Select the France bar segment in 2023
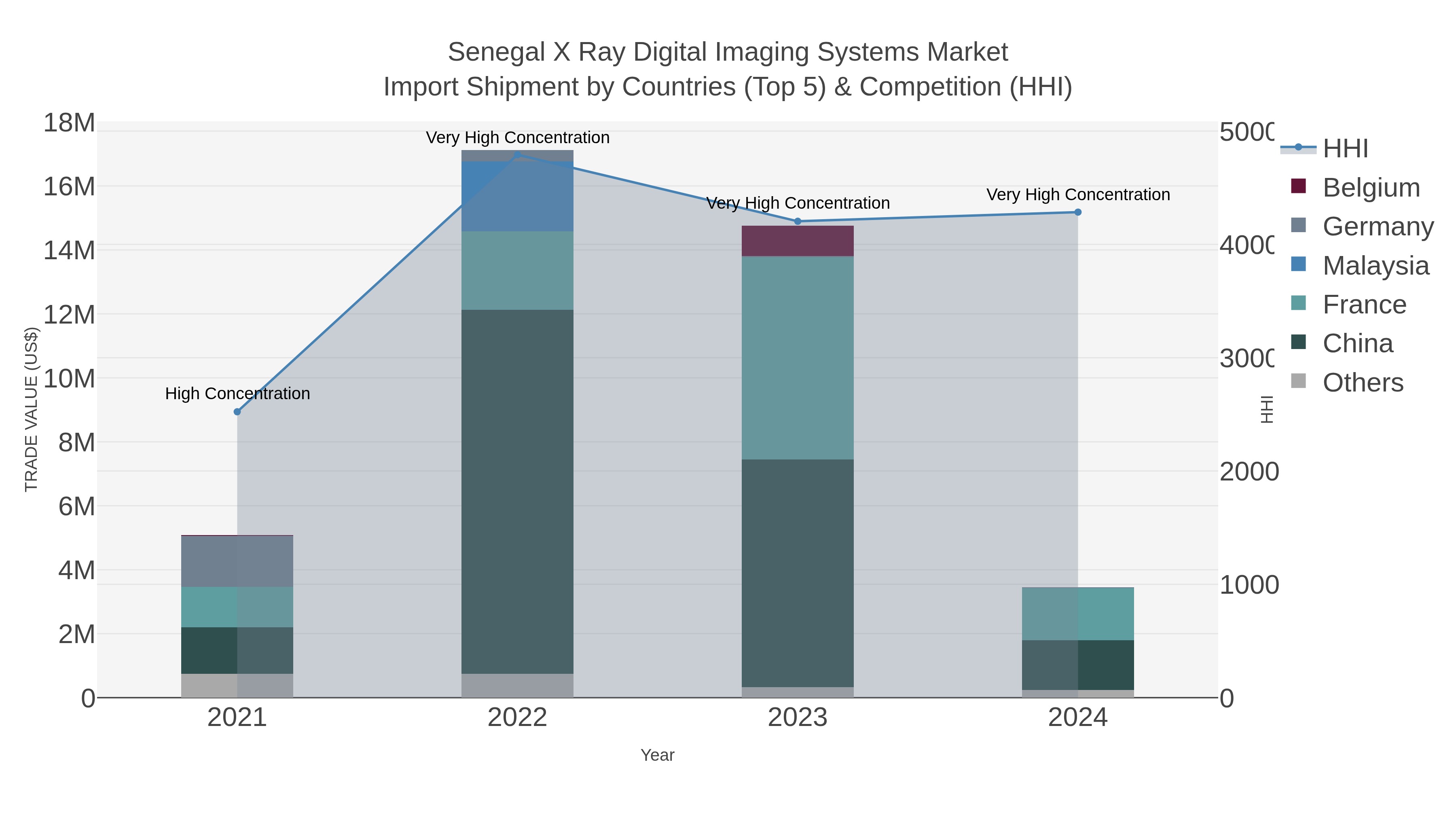Screen dimensions: 1456x819 pyautogui.click(x=798, y=358)
